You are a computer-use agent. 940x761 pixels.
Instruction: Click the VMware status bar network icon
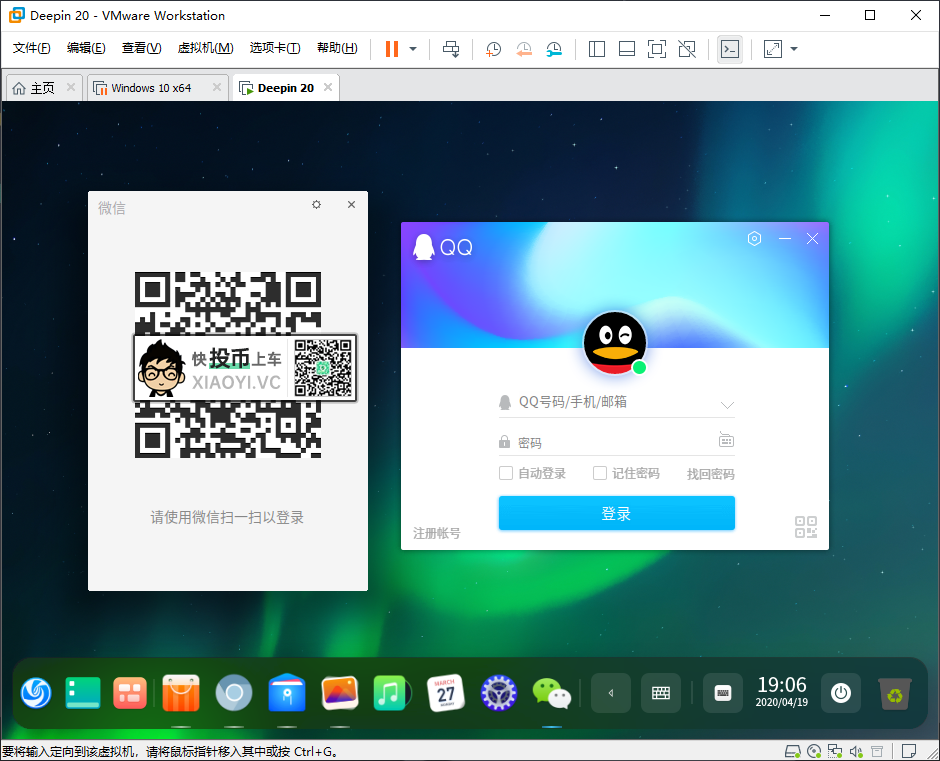[x=834, y=751]
